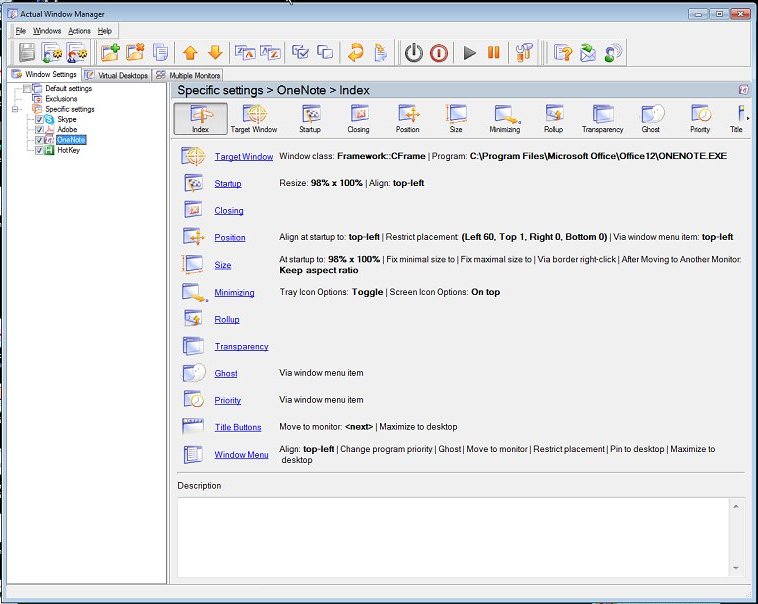Collapse the Specific settings tree node
The image size is (758, 604).
click(x=16, y=109)
